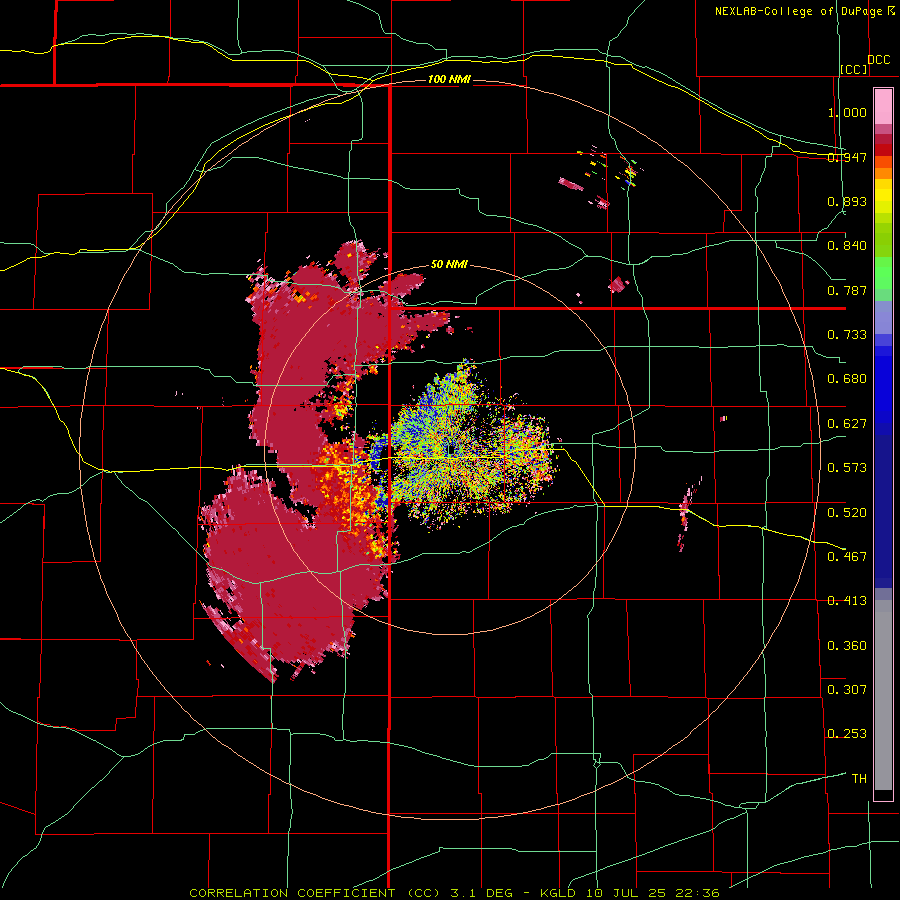Click the TH threshold label
This screenshot has width=900, height=900.
(859, 778)
